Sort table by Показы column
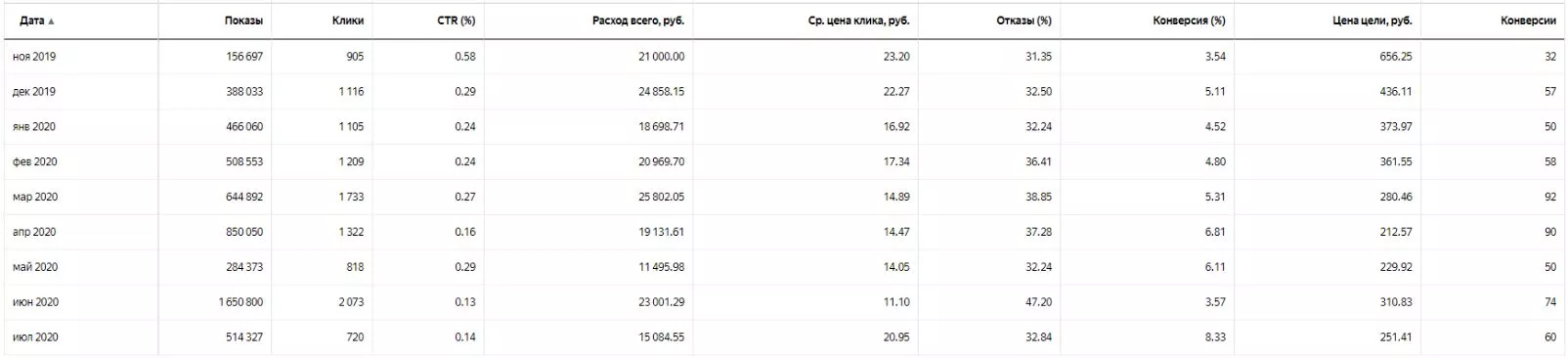 (x=243, y=21)
